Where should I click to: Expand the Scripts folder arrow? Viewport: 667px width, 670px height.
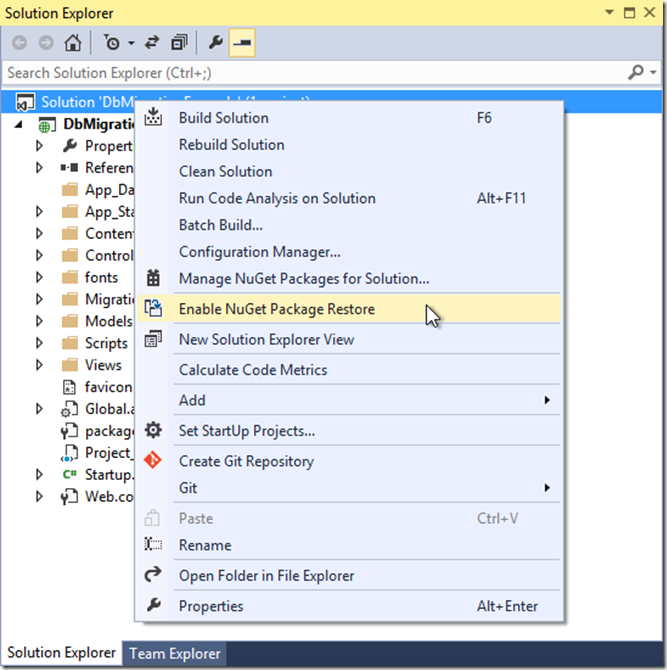(x=39, y=343)
